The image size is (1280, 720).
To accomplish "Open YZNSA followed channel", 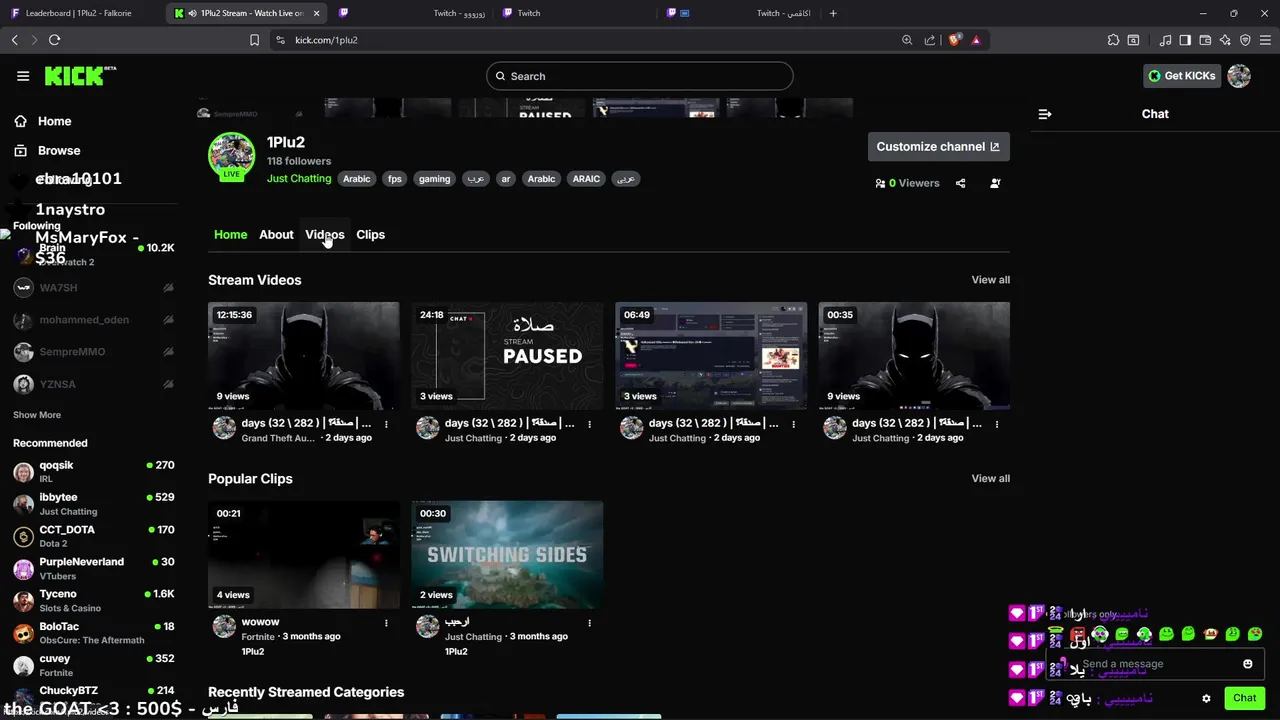I will point(93,384).
